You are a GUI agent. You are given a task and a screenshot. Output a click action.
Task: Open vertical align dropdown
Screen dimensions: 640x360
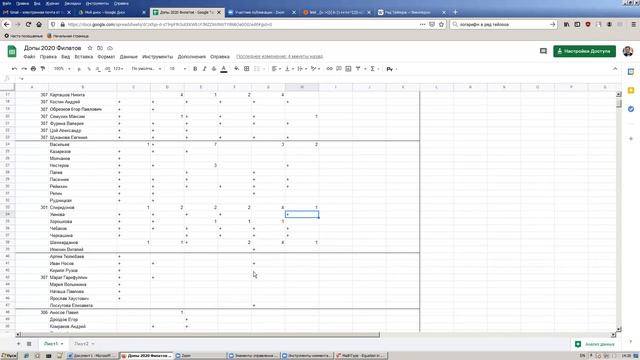(x=289, y=69)
